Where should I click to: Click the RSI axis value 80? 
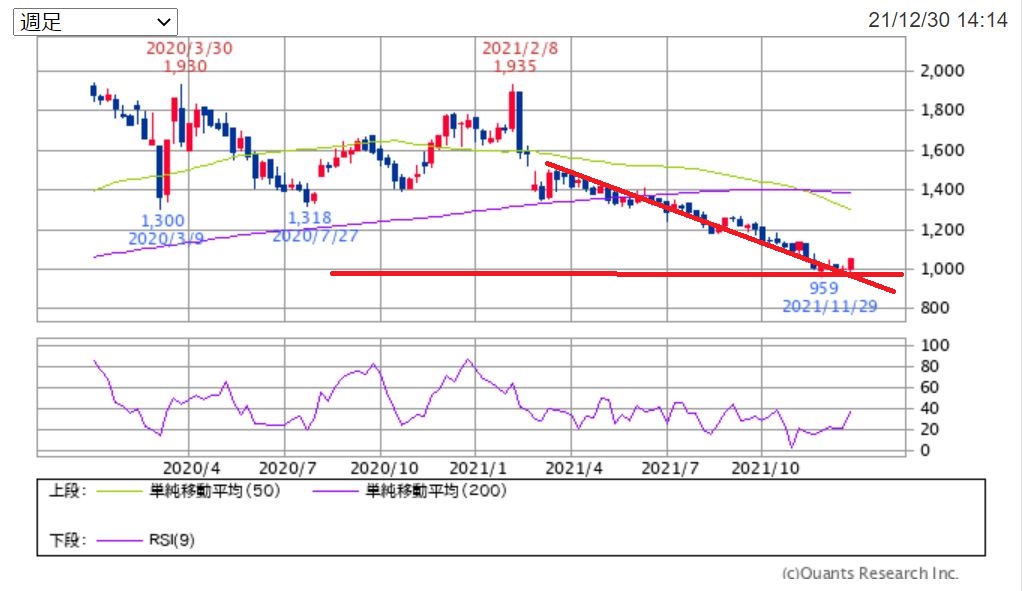929,366
